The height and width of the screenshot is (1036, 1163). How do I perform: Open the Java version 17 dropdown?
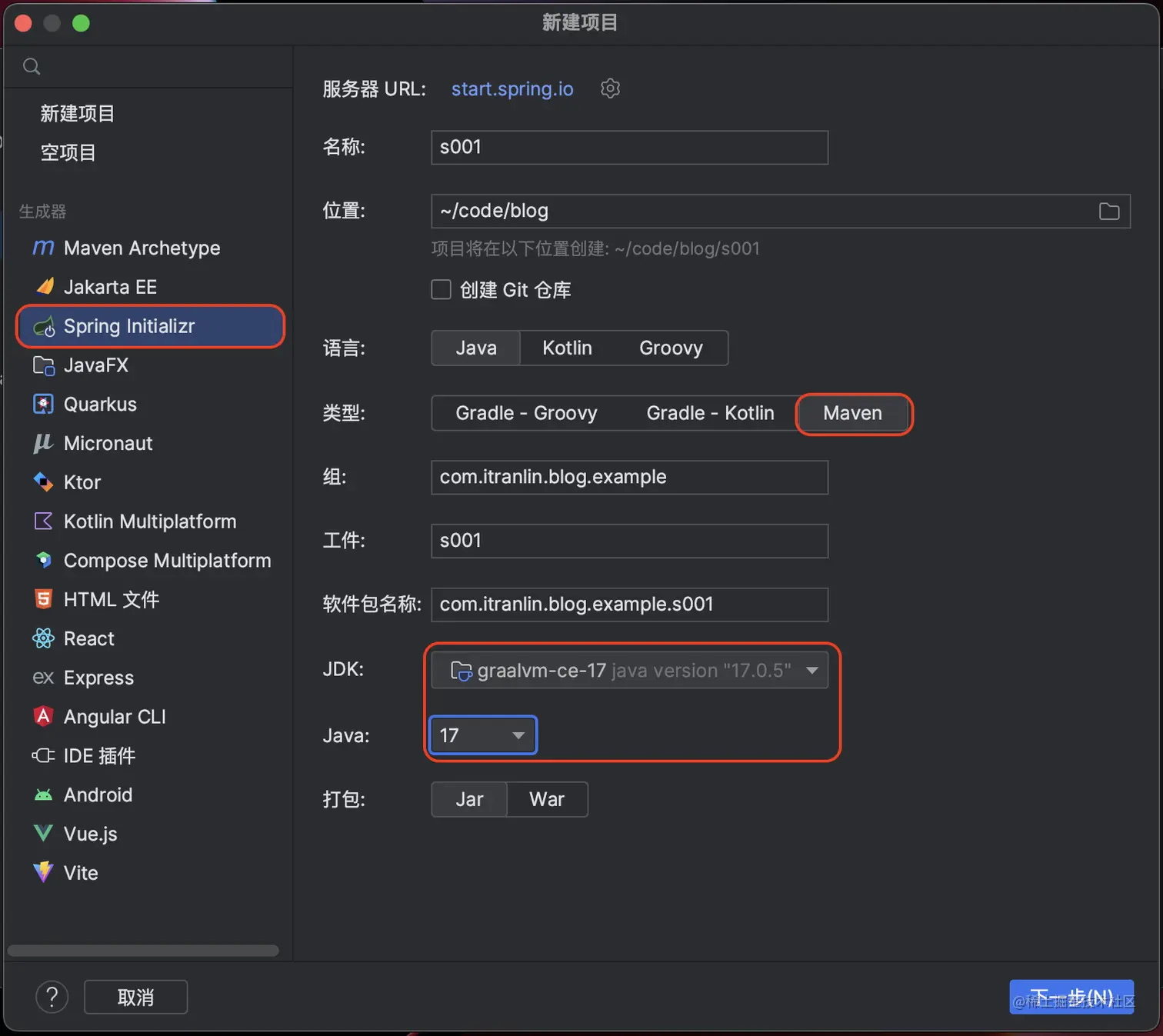pyautogui.click(x=483, y=735)
